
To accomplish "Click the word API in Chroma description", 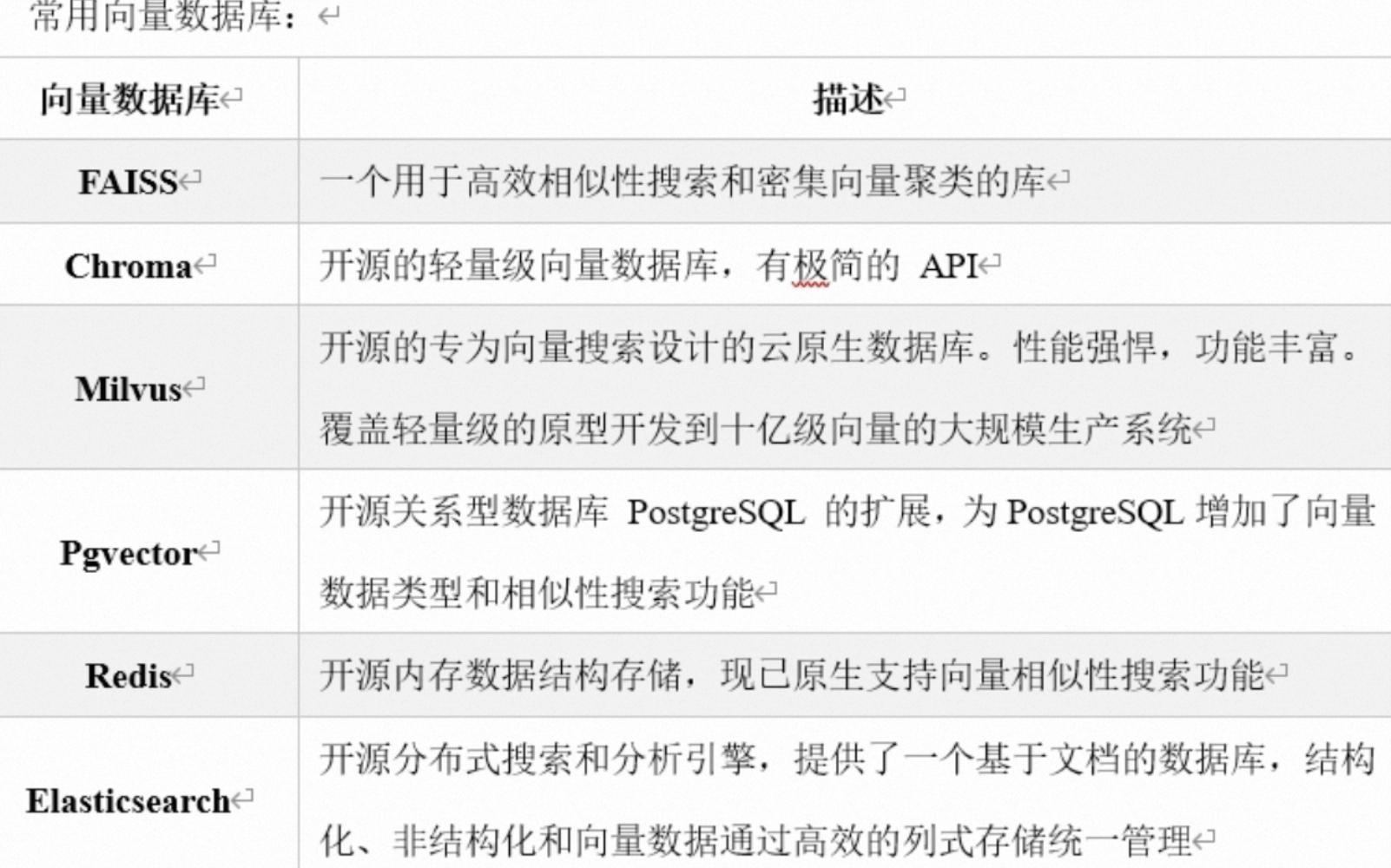I will 948,266.
